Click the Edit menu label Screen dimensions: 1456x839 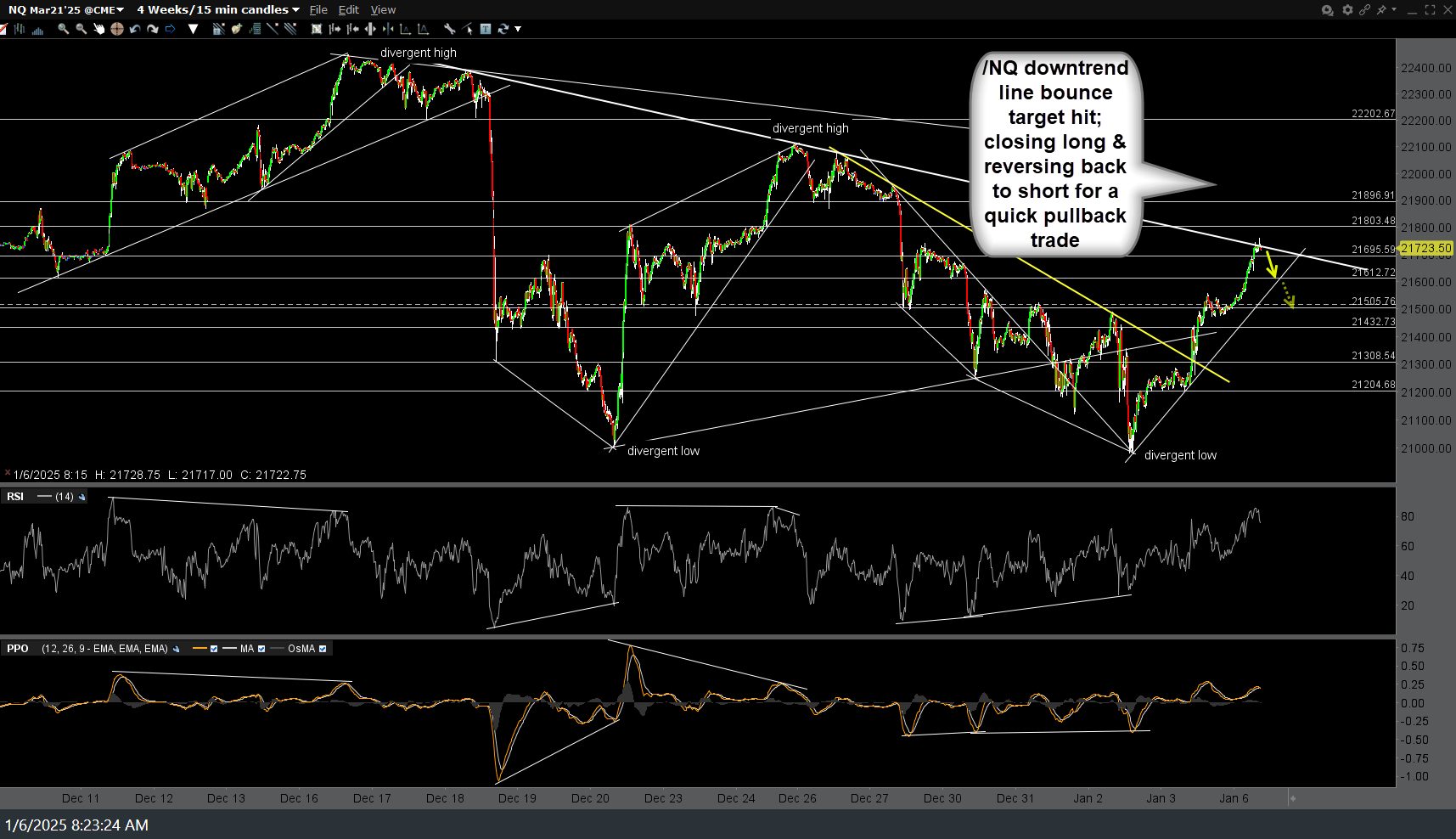click(x=348, y=9)
